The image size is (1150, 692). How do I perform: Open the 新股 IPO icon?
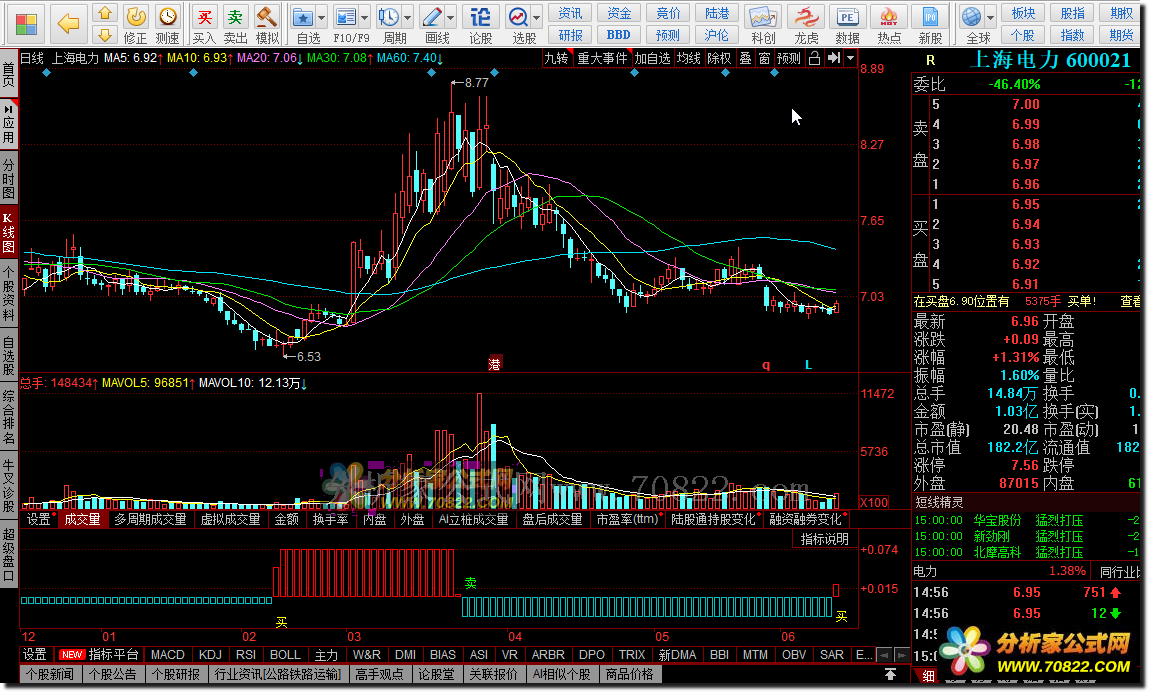[x=930, y=16]
